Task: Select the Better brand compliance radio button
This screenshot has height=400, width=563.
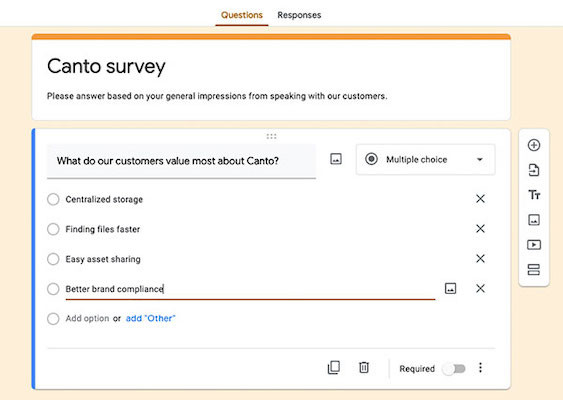Action: pos(53,289)
